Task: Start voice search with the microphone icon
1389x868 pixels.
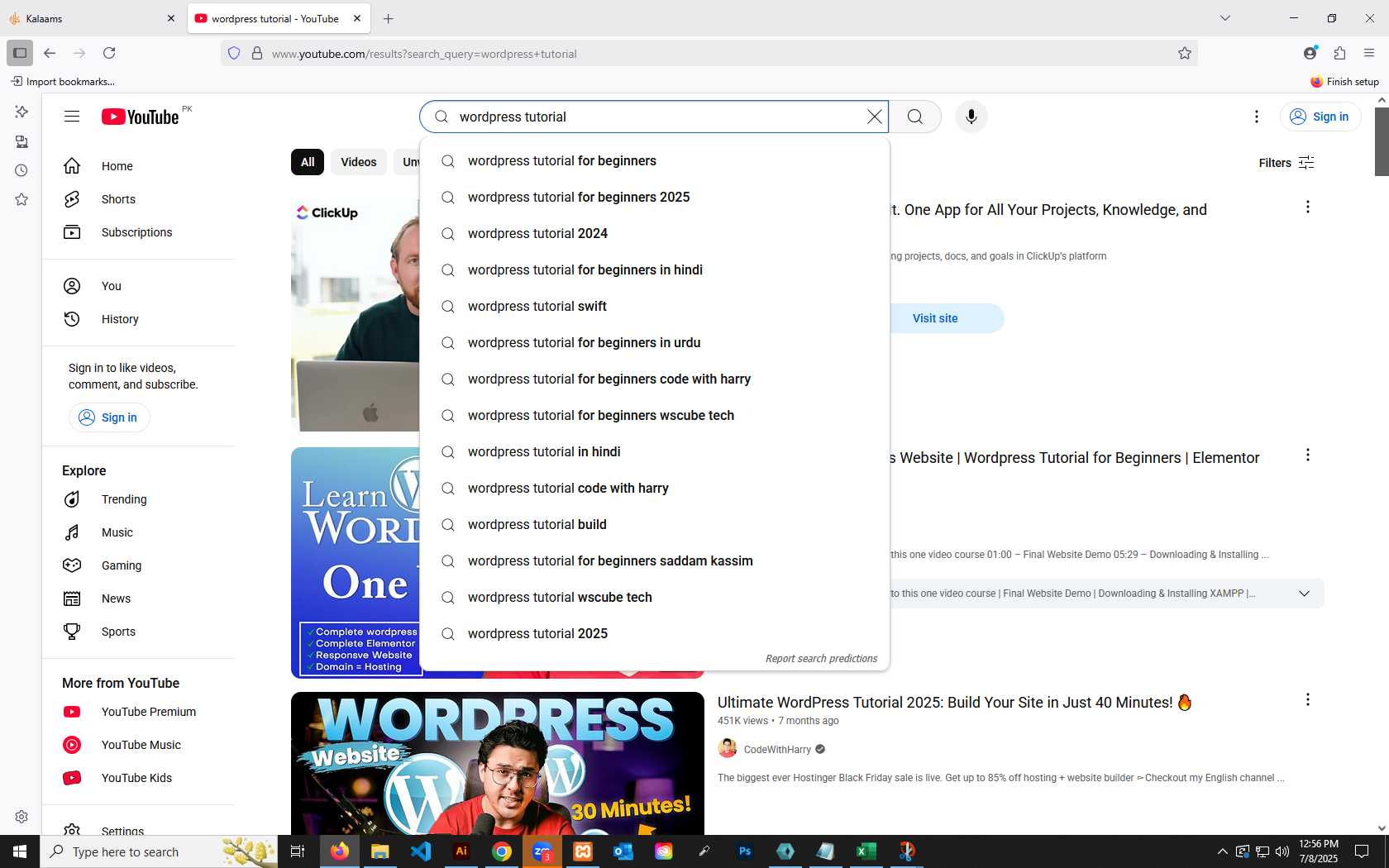Action: pos(971,117)
